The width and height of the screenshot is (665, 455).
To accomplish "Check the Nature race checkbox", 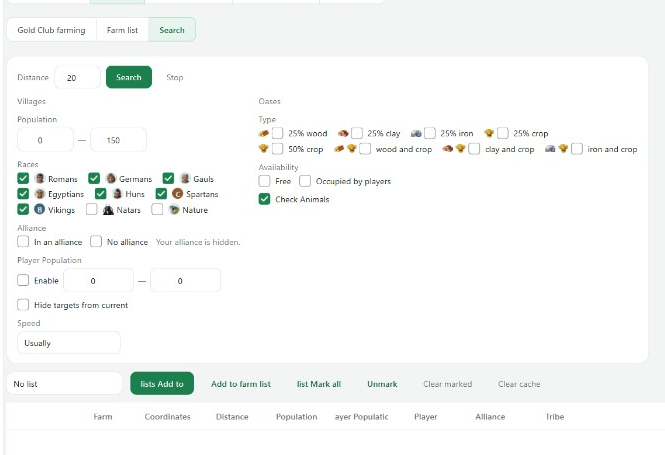I will click(x=157, y=209).
